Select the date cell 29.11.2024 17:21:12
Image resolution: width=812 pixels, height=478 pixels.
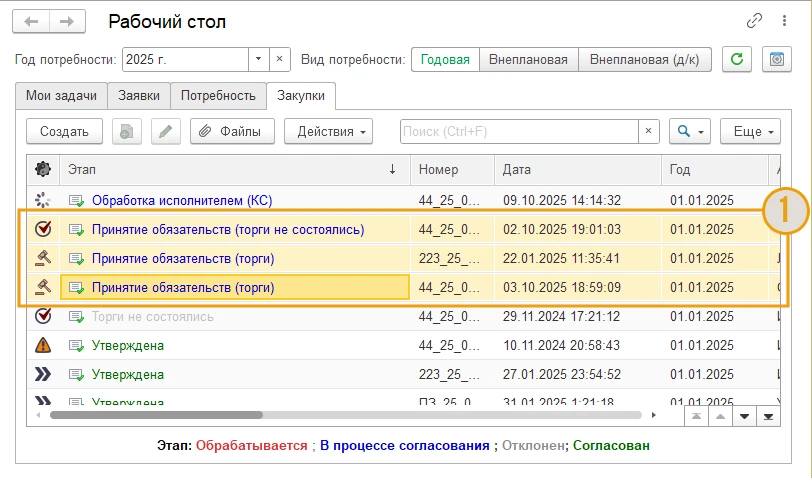(x=578, y=316)
